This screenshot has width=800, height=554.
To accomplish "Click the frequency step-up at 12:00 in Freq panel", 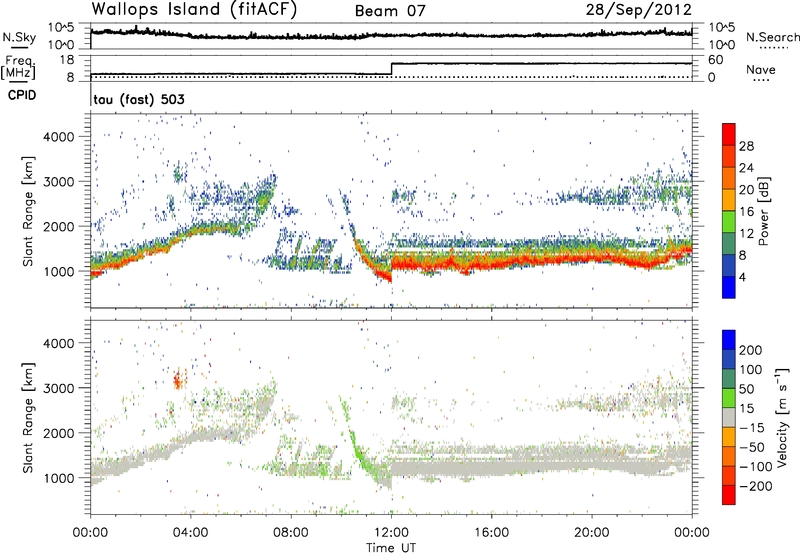I will (391, 69).
